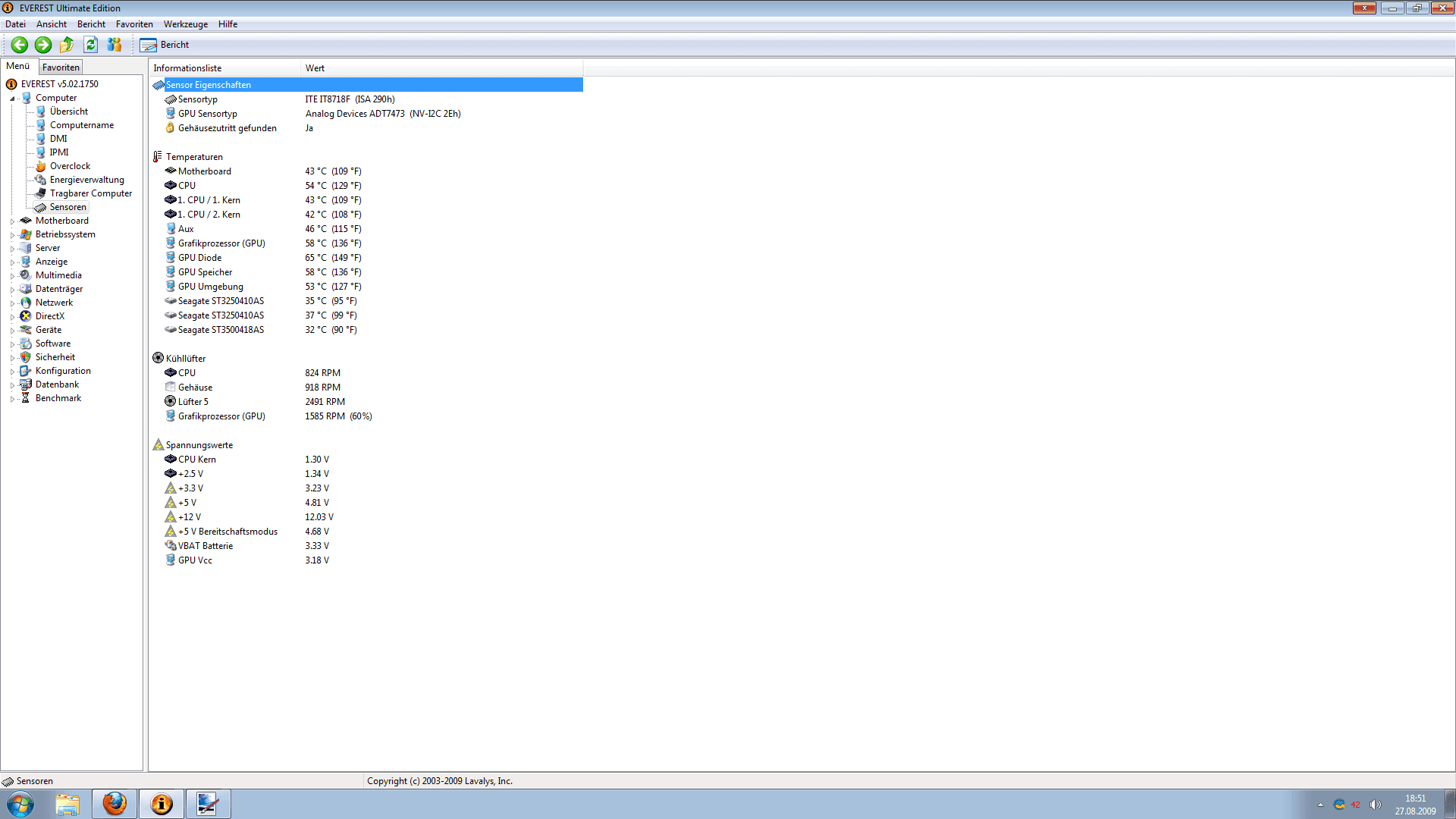1456x819 pixels.
Task: Click the Kühllüfter fan section icon
Action: click(x=158, y=358)
